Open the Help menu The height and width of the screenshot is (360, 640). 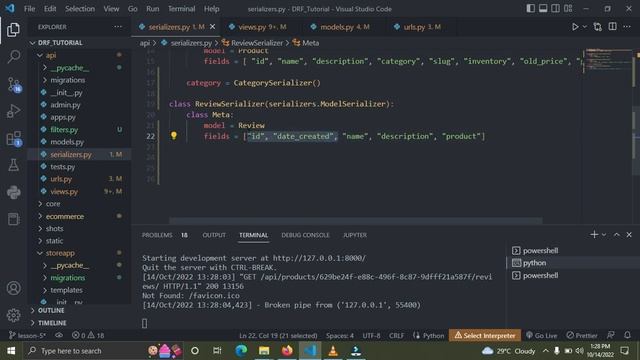click(x=211, y=9)
